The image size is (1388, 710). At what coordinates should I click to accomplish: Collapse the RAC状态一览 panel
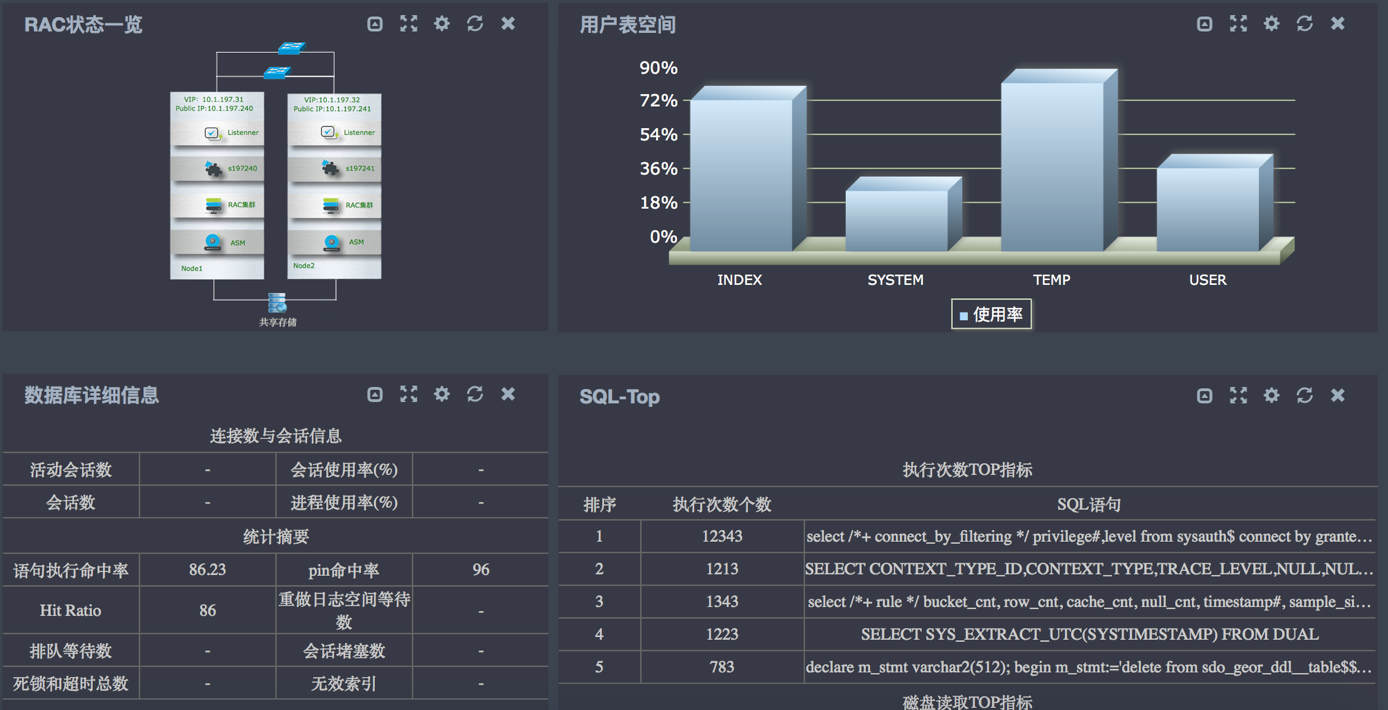pos(375,23)
